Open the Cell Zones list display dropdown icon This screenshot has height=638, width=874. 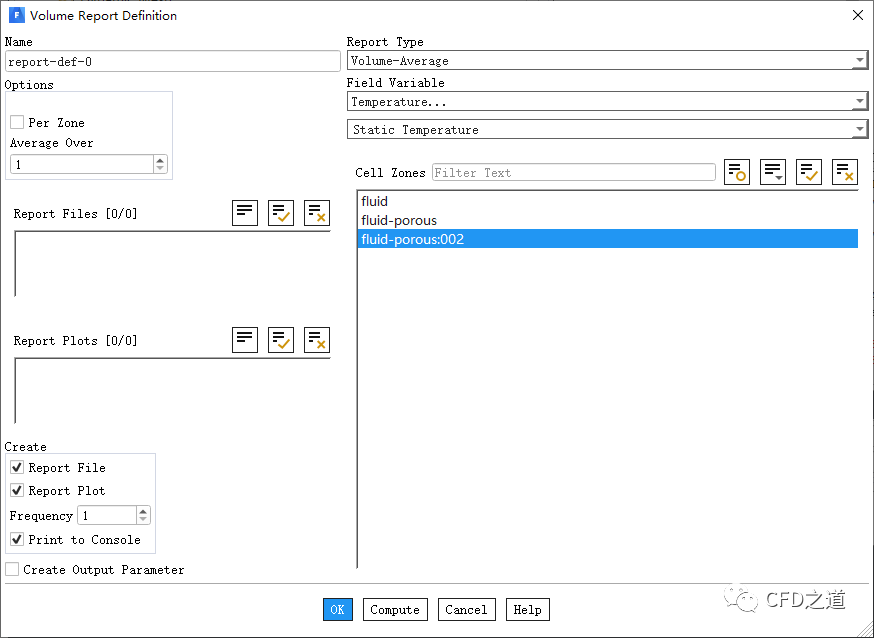click(773, 172)
